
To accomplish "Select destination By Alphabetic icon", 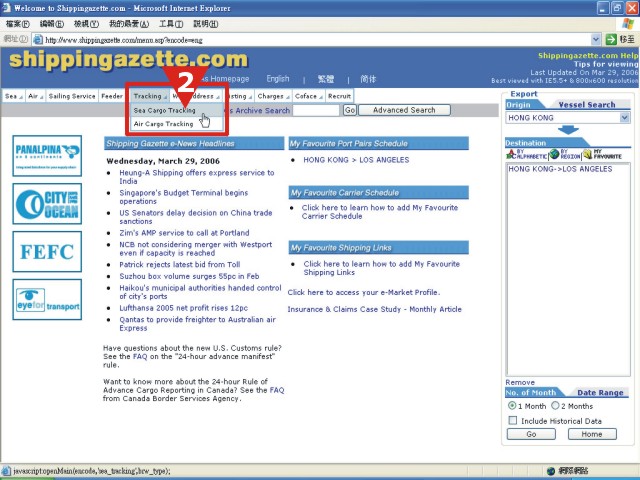I will tap(526, 154).
